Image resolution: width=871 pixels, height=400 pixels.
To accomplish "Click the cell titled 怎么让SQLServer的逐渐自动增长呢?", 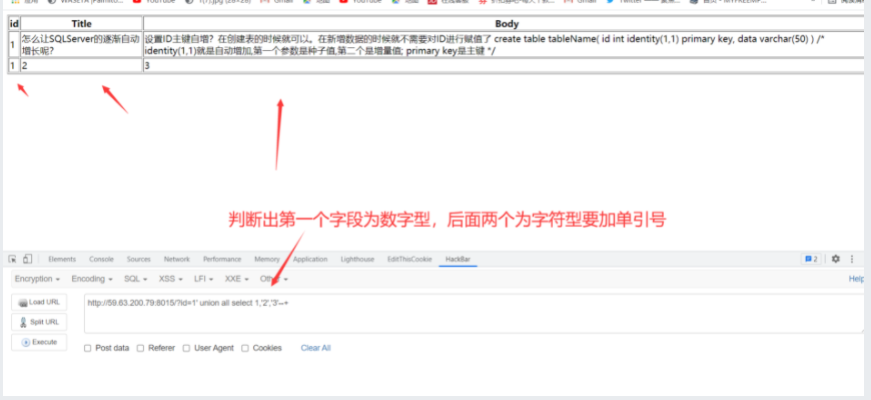I will coord(82,45).
